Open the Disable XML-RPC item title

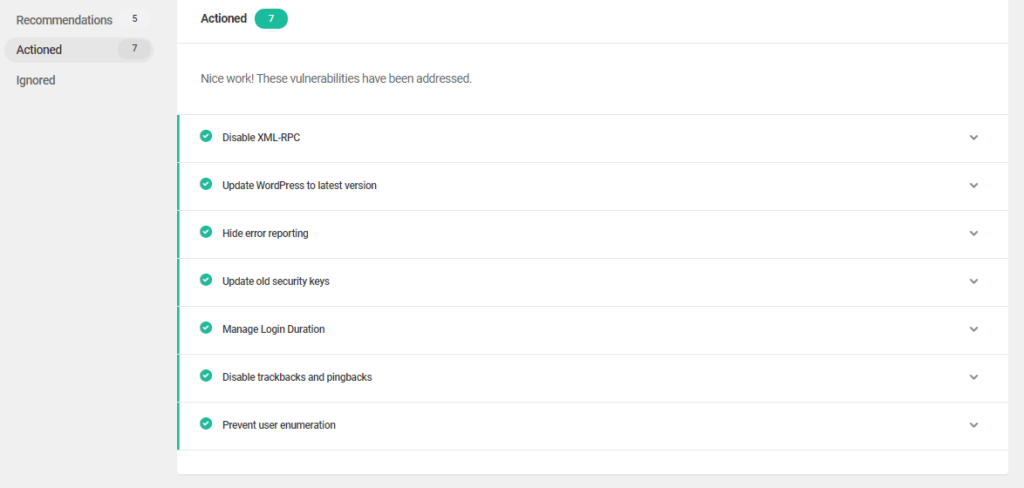[261, 138]
